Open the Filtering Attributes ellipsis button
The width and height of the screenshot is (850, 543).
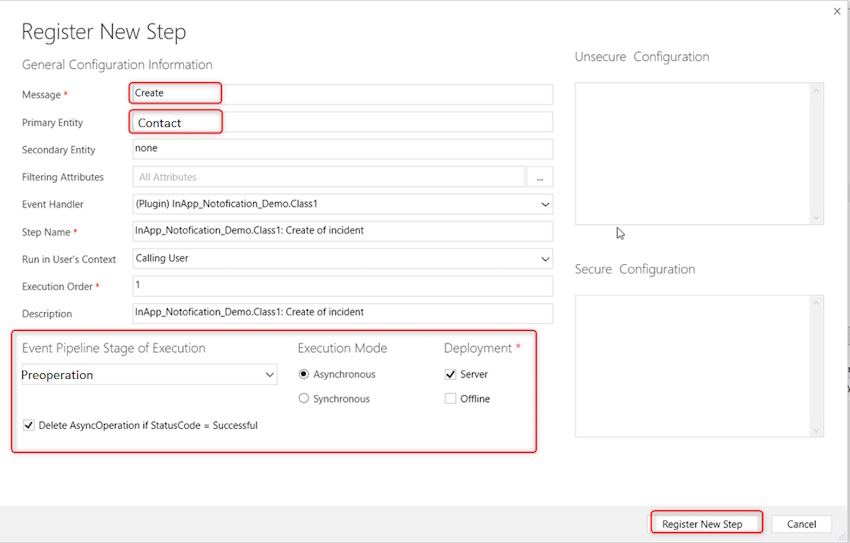click(x=540, y=177)
